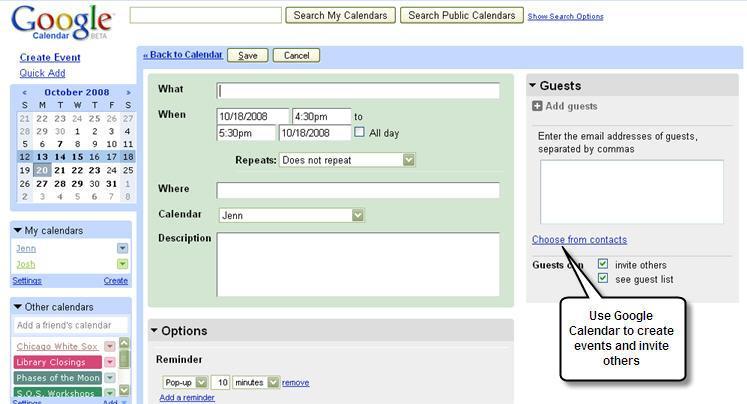Select the Josh calendar
Image resolution: width=747 pixels, height=404 pixels.
click(x=26, y=264)
